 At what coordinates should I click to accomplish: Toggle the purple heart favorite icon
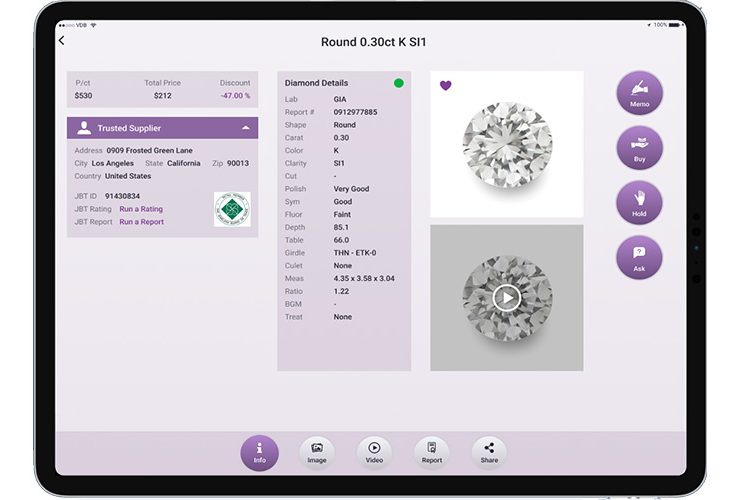click(x=446, y=86)
